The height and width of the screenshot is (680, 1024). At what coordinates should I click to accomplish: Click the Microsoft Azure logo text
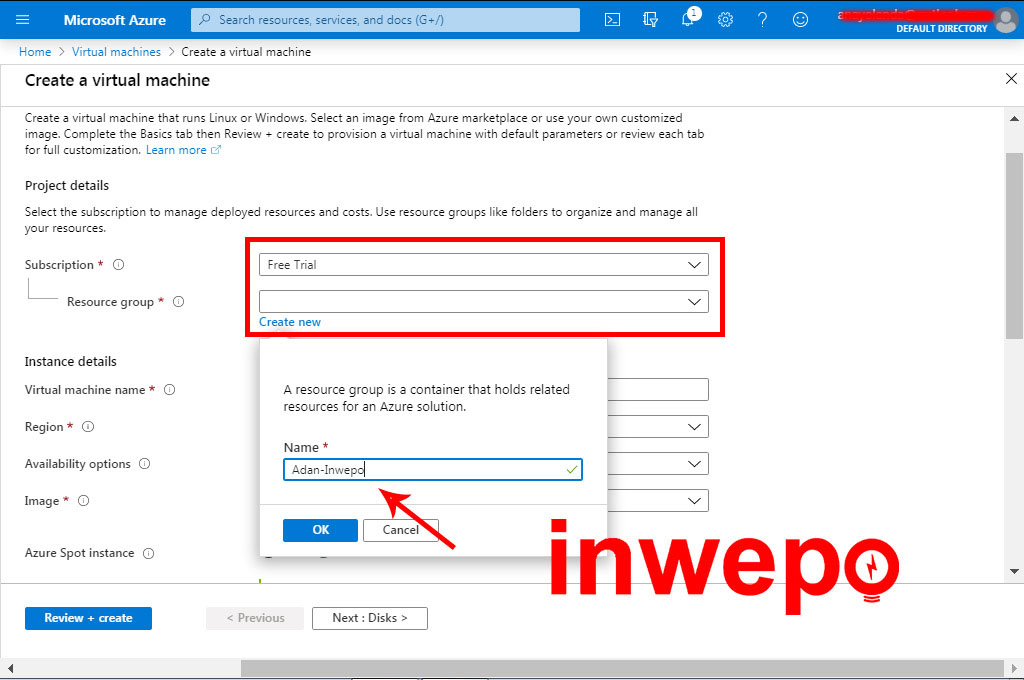(x=115, y=20)
